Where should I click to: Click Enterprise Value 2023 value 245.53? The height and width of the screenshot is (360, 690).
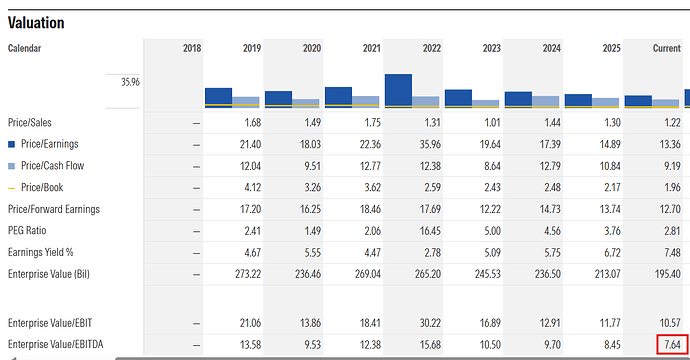click(x=488, y=274)
